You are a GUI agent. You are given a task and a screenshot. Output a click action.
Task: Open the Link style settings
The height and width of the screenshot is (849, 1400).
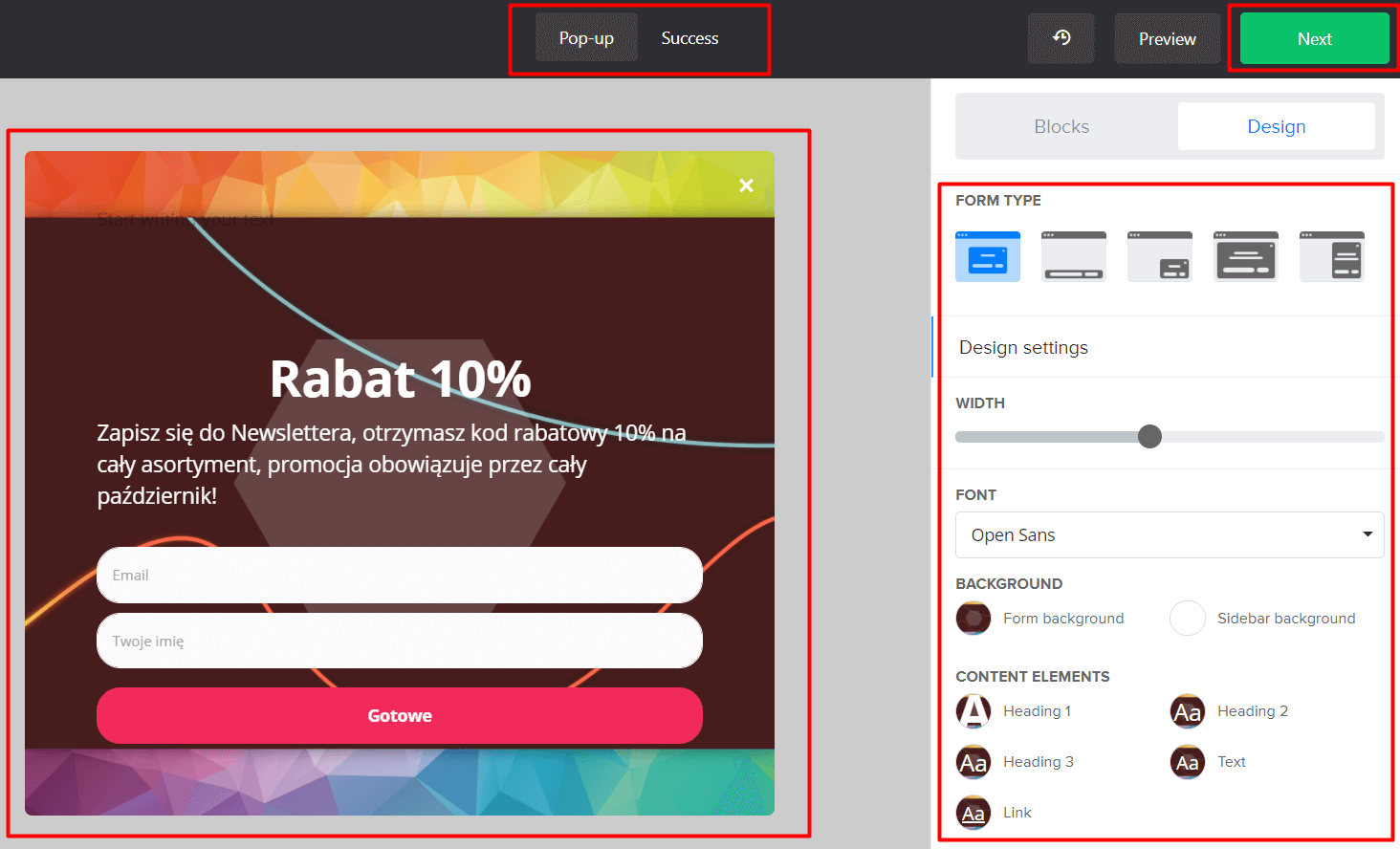tap(973, 813)
